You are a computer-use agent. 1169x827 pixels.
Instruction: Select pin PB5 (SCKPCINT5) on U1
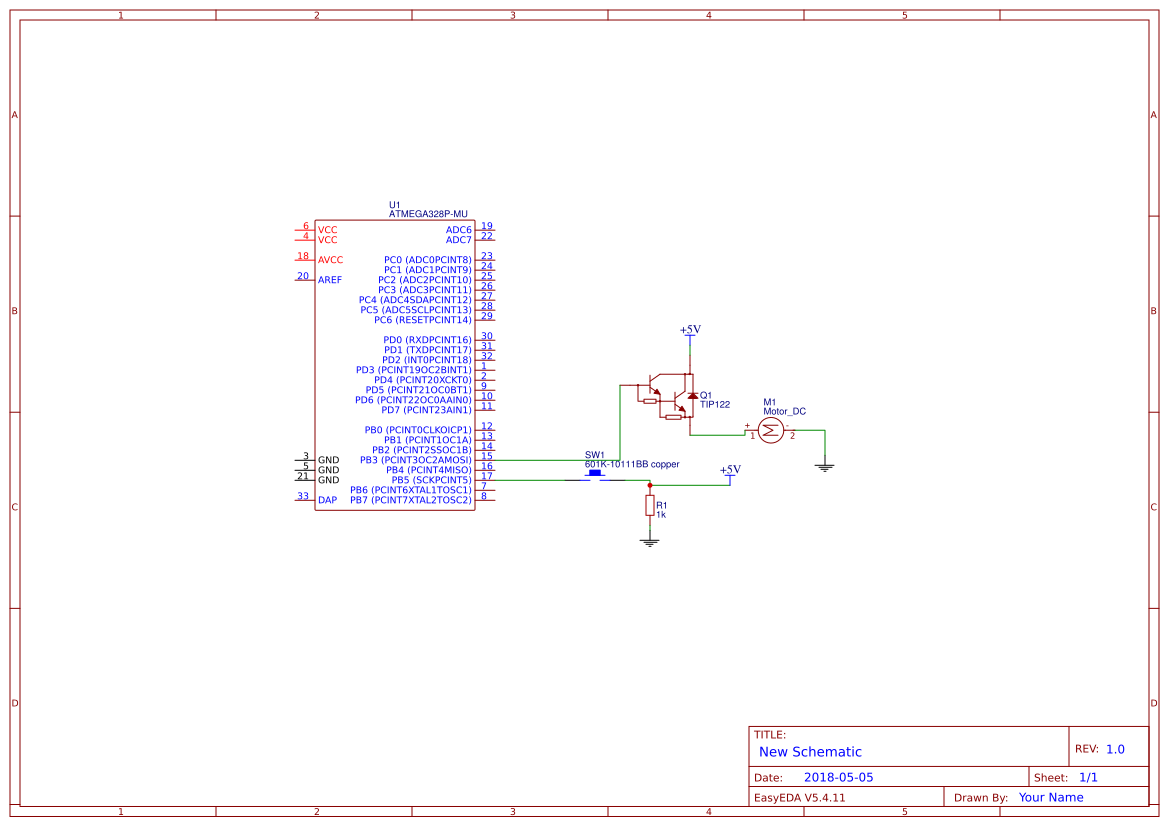pos(430,480)
